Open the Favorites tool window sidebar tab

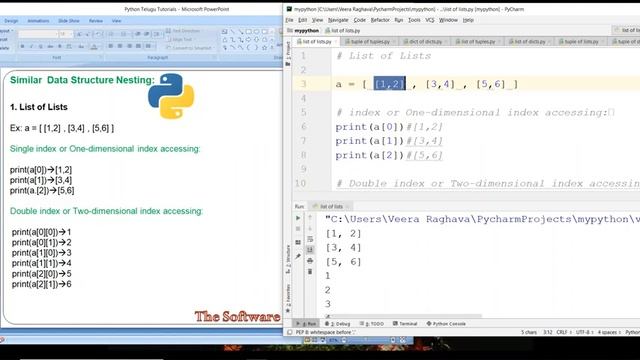(288, 298)
